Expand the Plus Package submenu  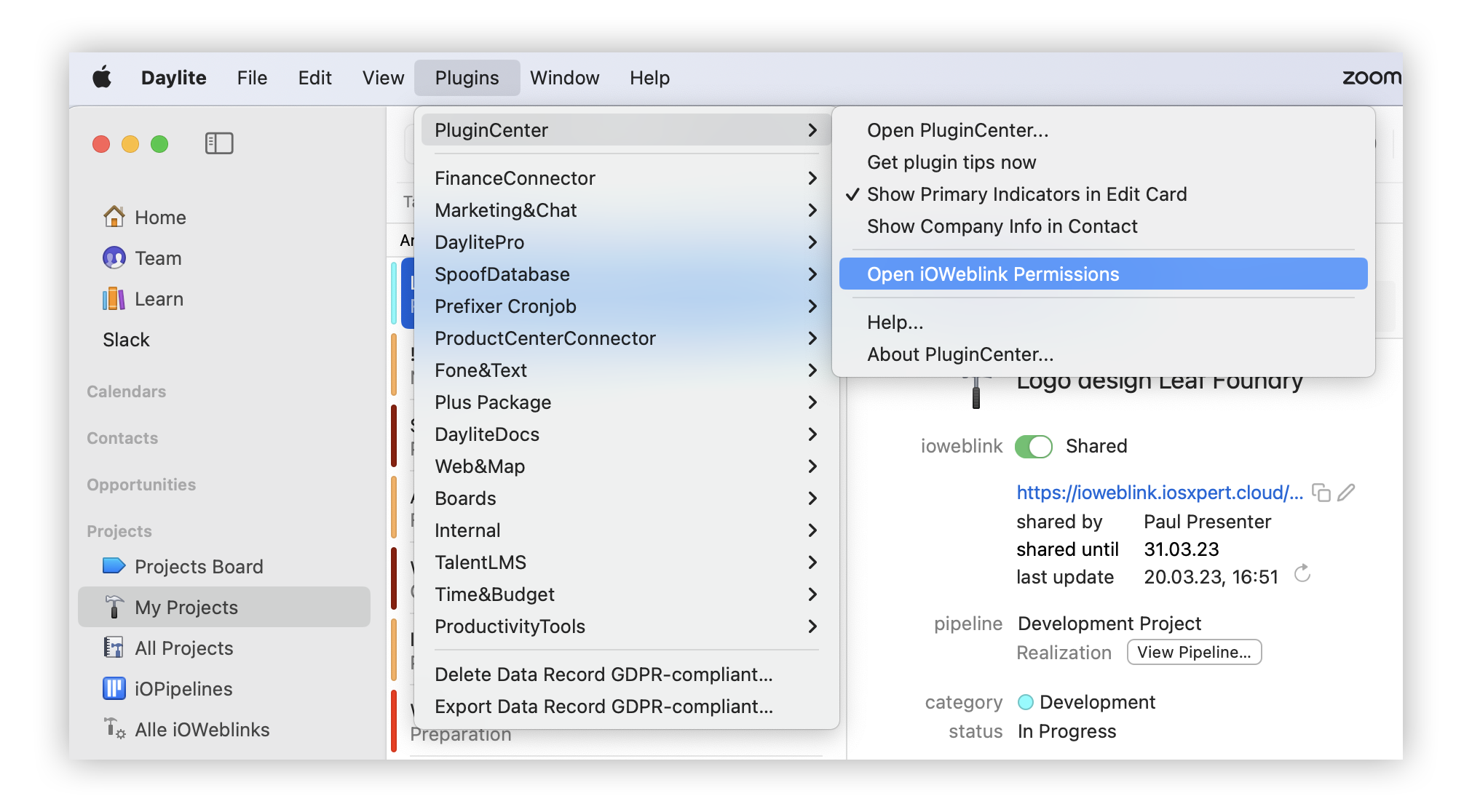627,402
